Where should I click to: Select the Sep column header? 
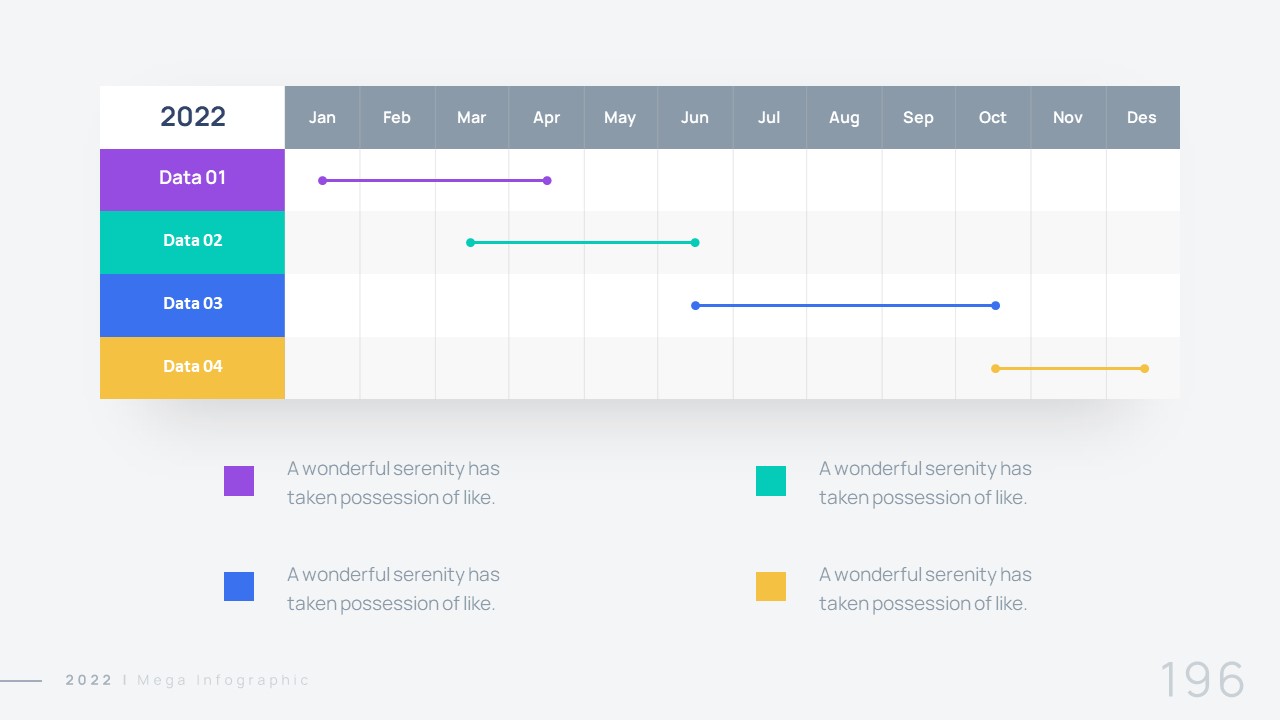(918, 118)
